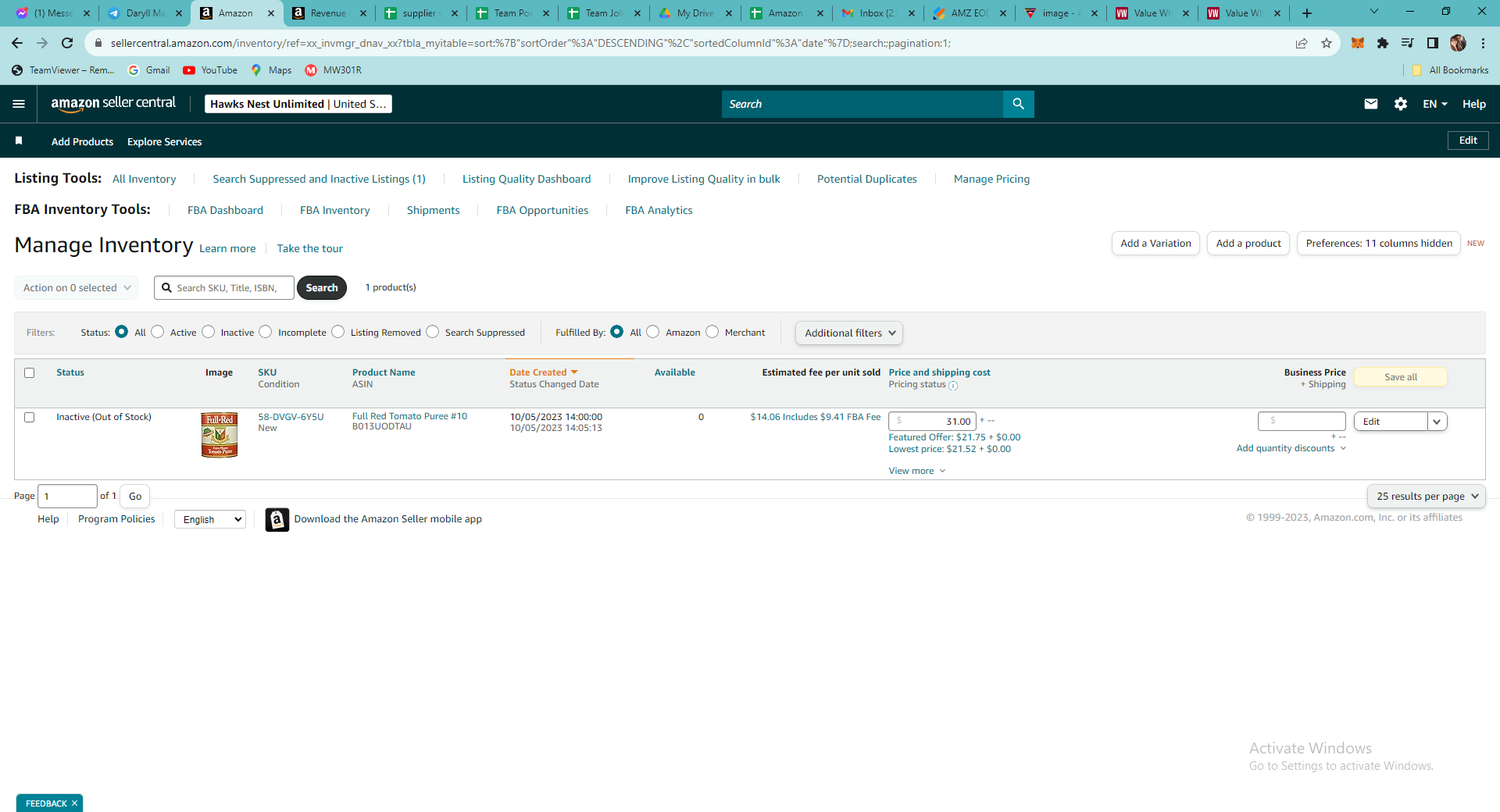Open the 25 results per page dropdown
Screen dimensions: 1500x812
[1427, 496]
